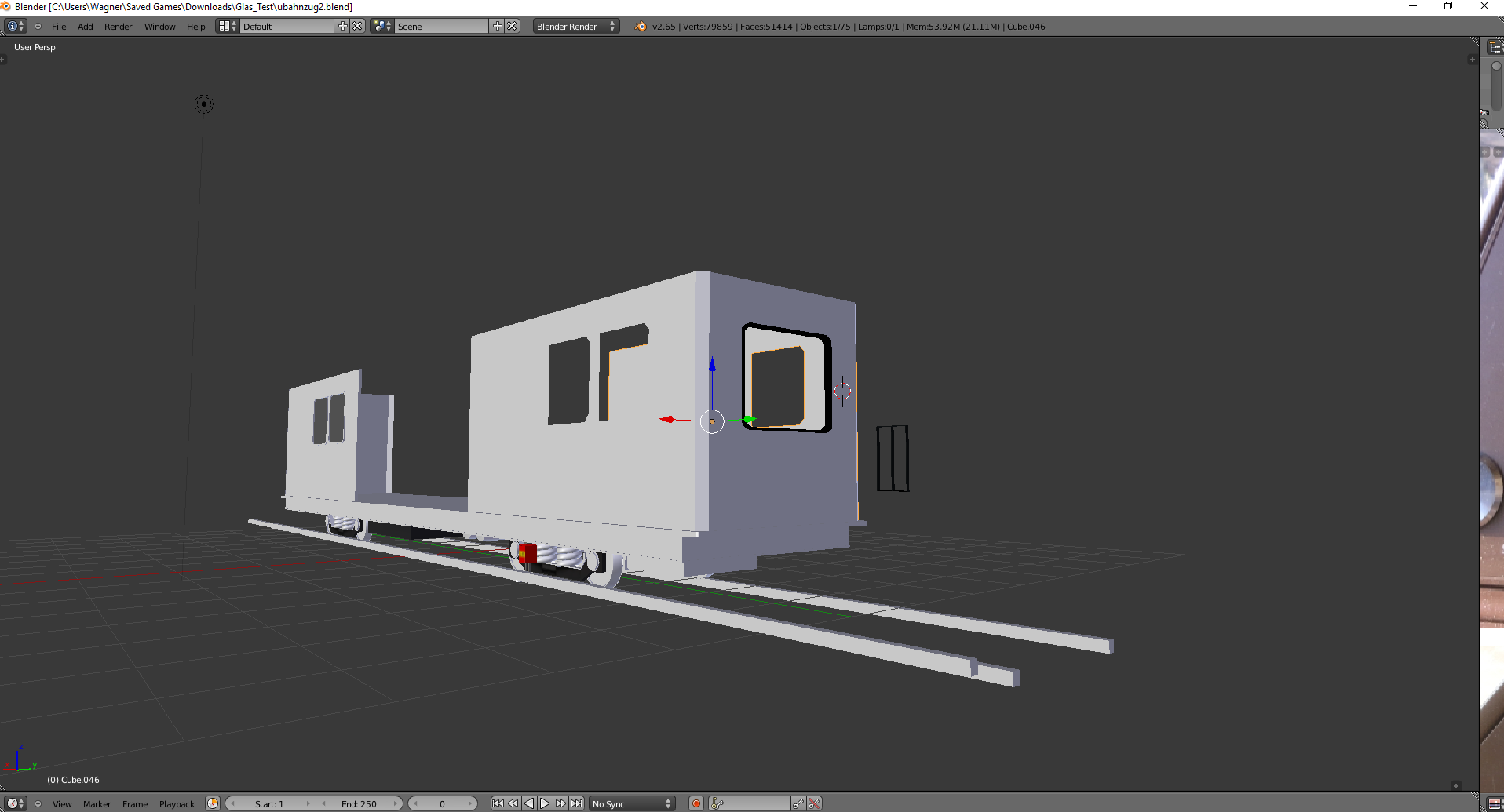Toggle use preview range clock button
Screen dimensions: 1504x812
click(213, 803)
